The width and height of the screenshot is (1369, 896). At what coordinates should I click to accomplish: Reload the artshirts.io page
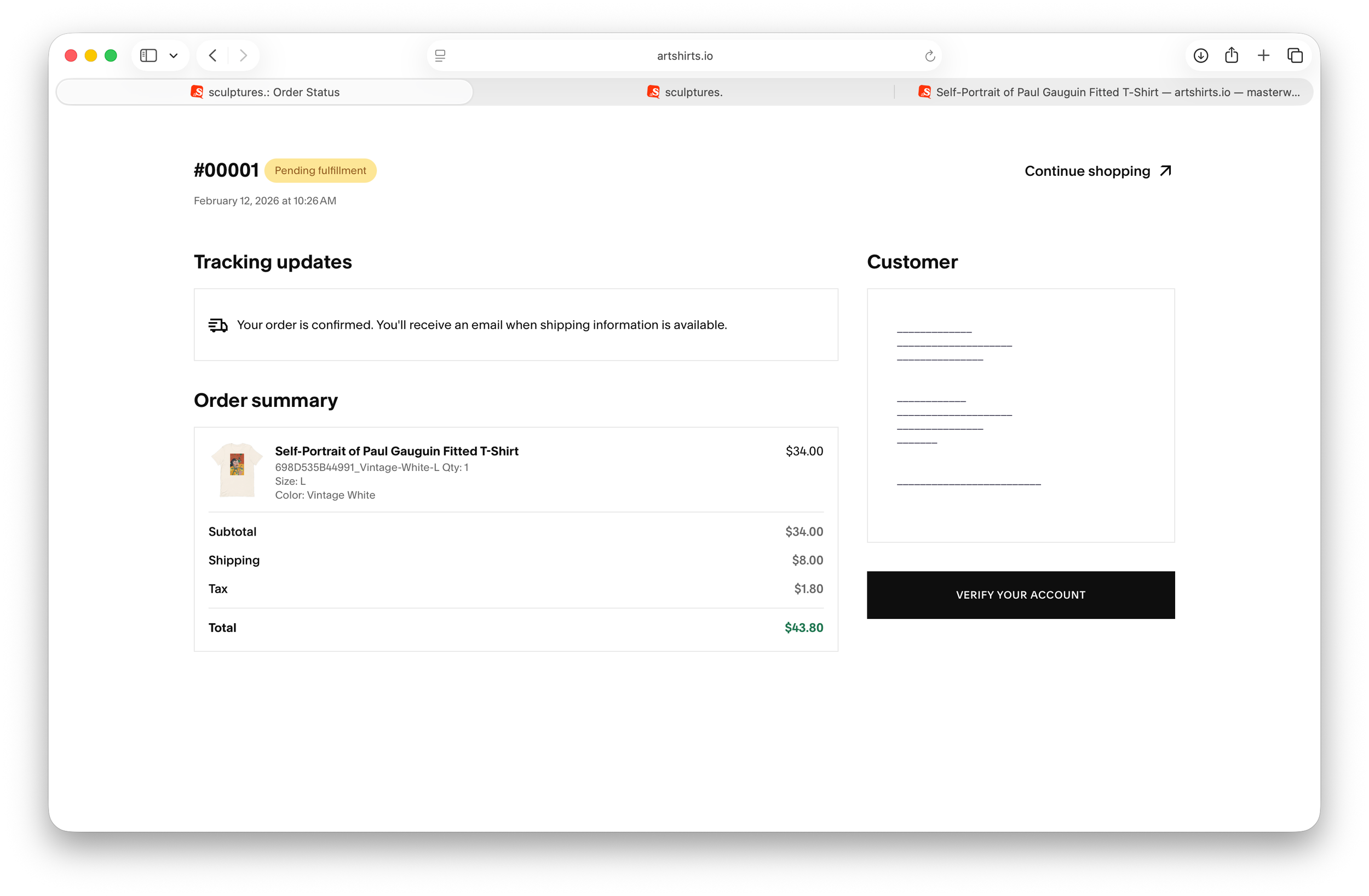pos(929,56)
